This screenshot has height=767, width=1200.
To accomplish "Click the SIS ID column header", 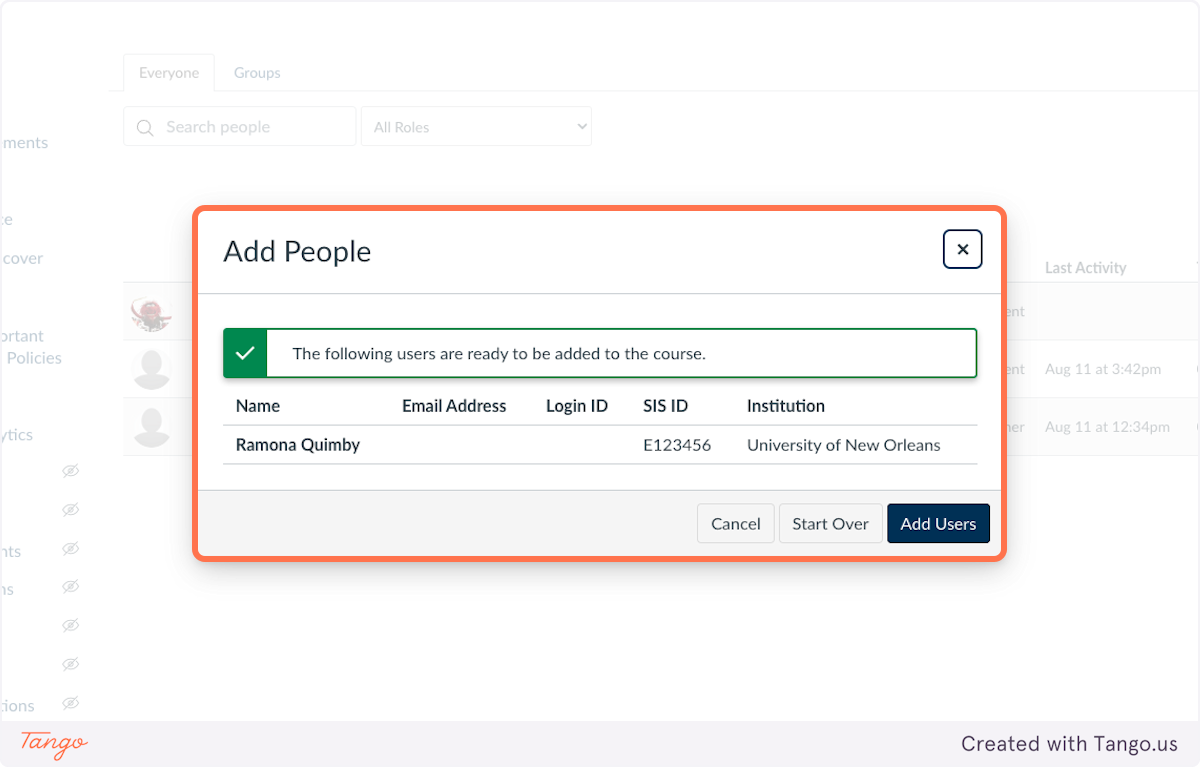I will (x=665, y=406).
